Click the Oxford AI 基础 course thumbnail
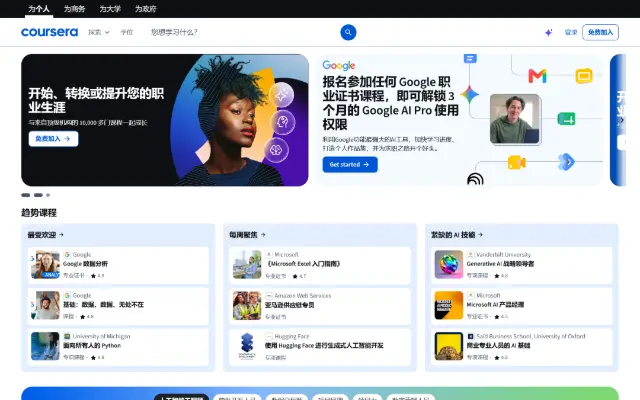The image size is (640, 400). 449,346
